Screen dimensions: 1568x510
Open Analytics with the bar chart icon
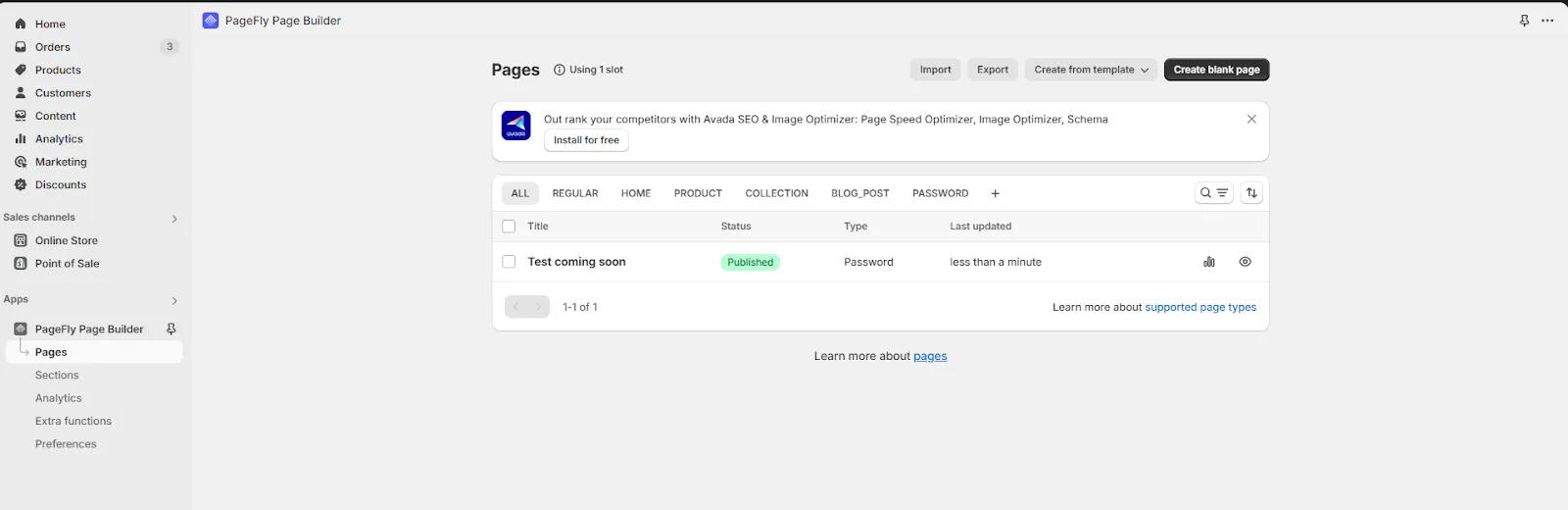pyautogui.click(x=21, y=139)
